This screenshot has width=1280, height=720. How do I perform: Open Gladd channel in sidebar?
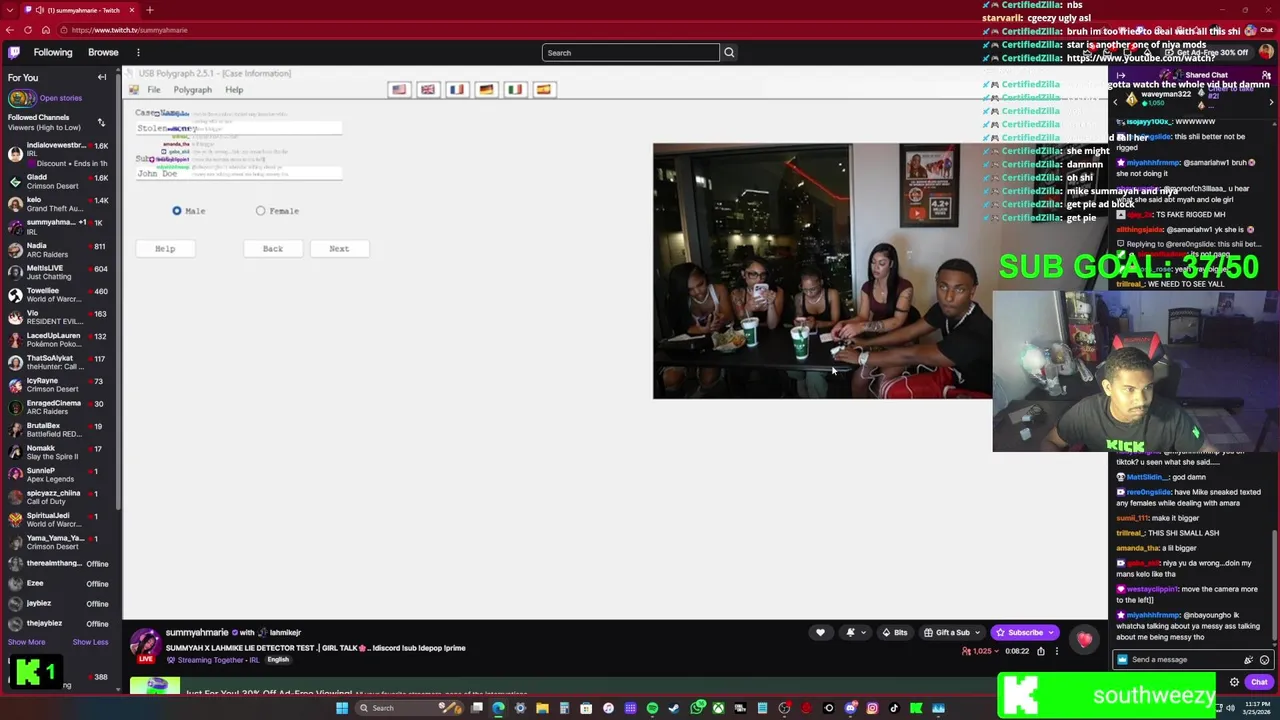[58, 181]
